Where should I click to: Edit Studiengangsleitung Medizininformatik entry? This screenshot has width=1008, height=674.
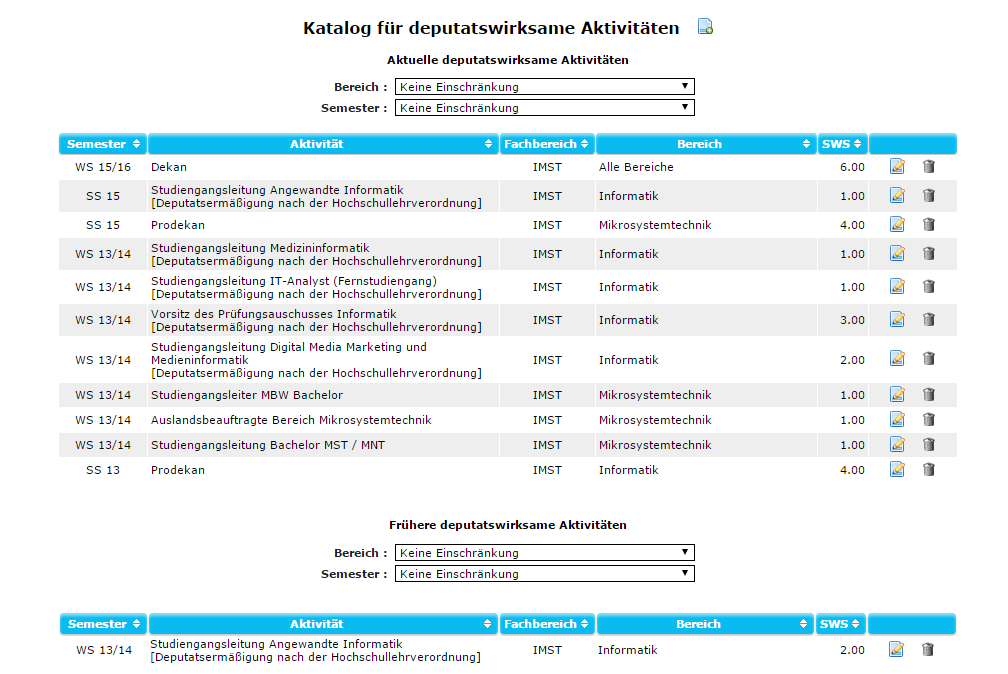(x=897, y=253)
